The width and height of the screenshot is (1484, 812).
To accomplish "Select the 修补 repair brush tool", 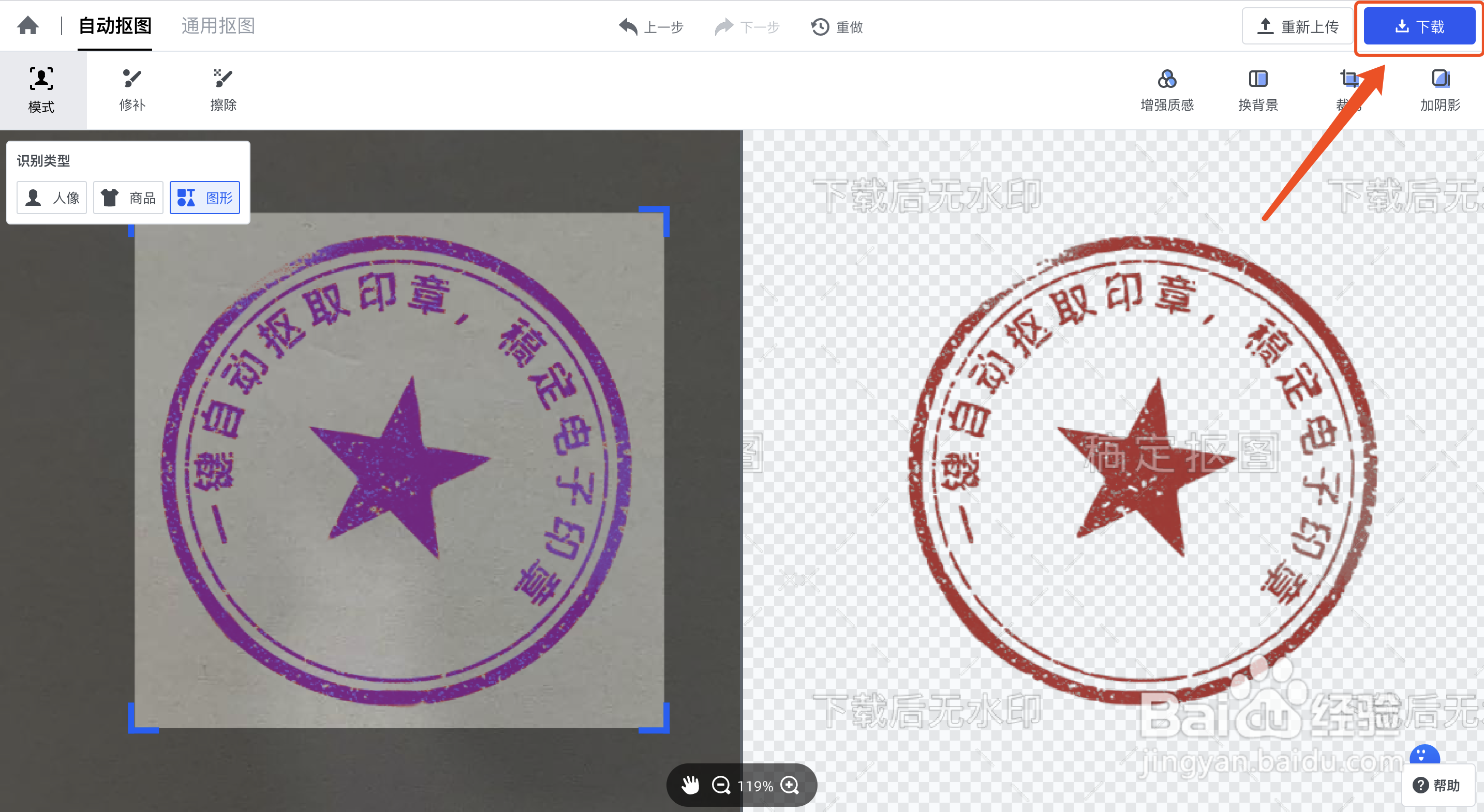I will tap(132, 91).
